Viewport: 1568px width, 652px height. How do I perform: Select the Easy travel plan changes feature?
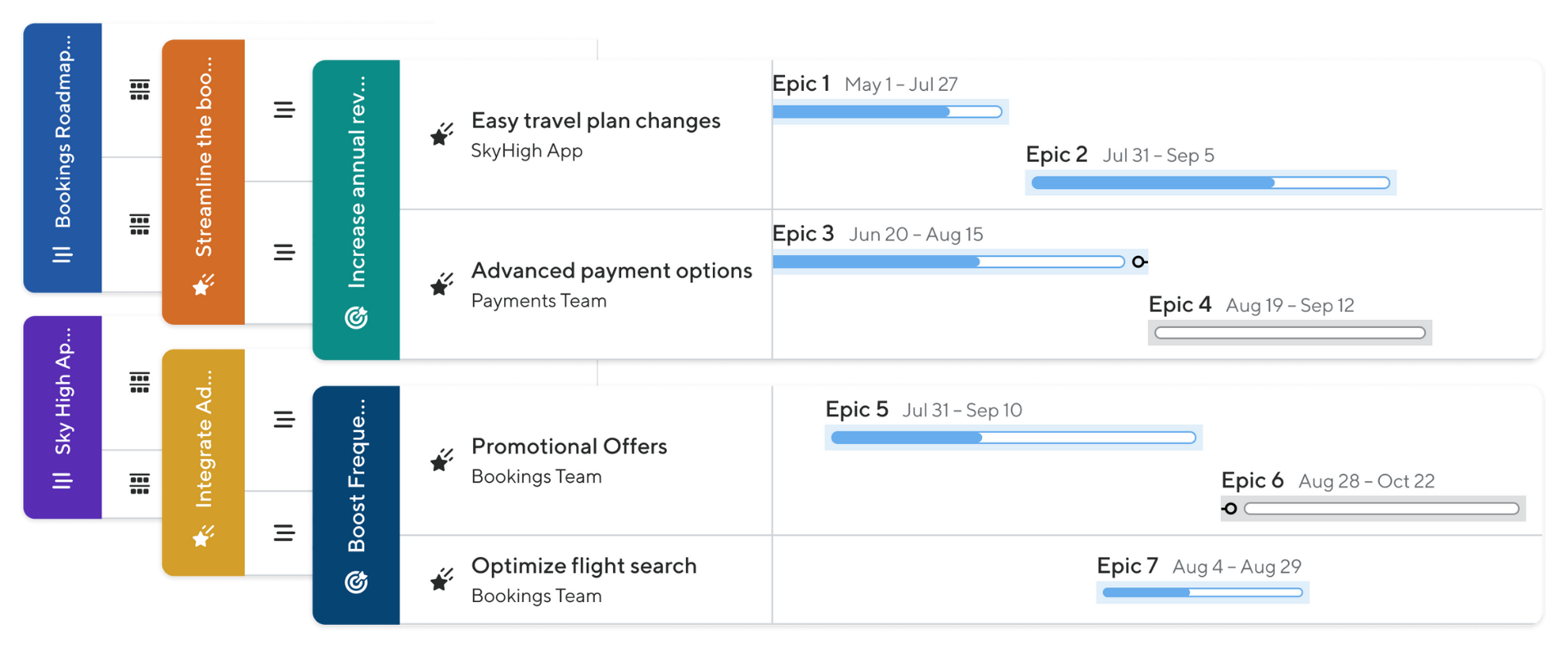coord(595,121)
